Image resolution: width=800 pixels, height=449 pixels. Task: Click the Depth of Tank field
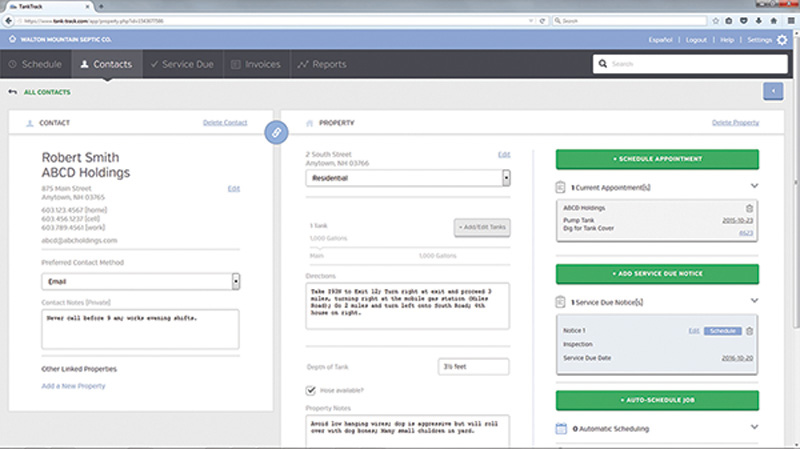click(473, 367)
